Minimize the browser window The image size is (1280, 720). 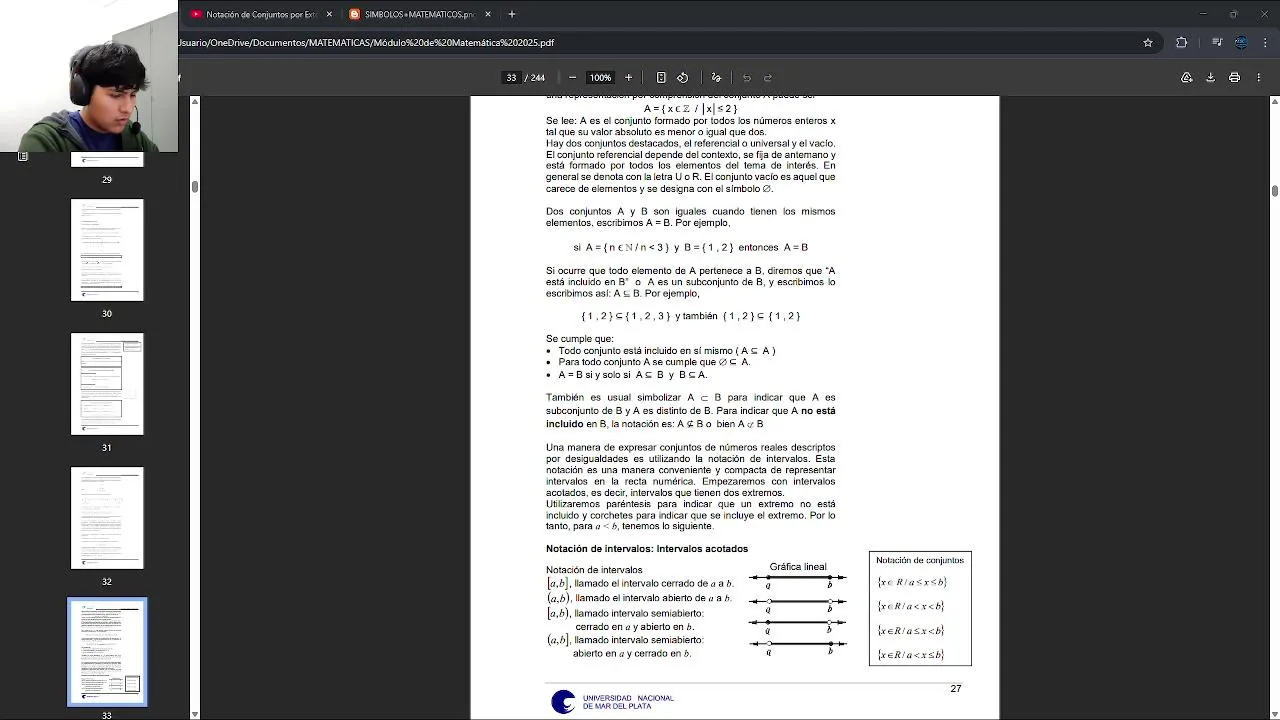click(x=1203, y=14)
